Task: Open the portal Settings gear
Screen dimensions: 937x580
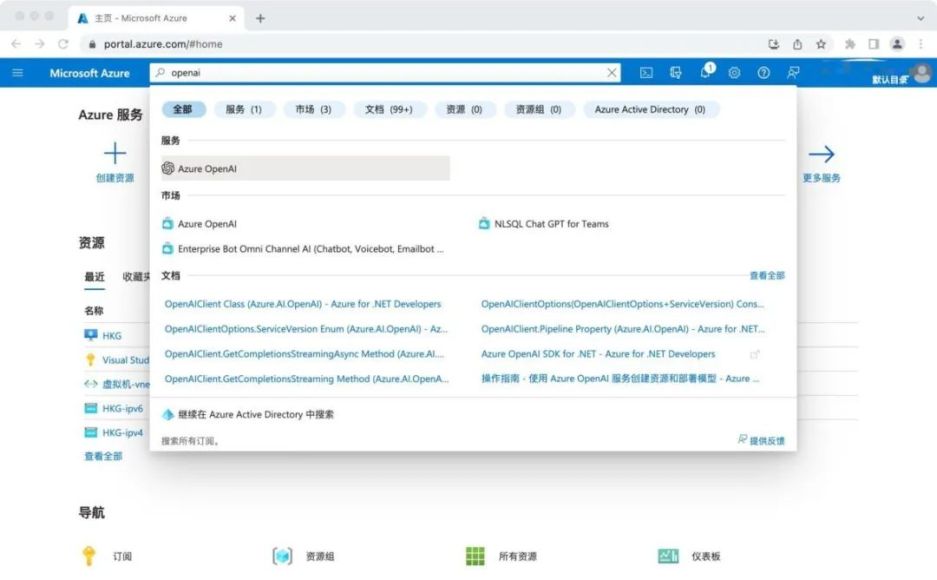Action: point(734,73)
